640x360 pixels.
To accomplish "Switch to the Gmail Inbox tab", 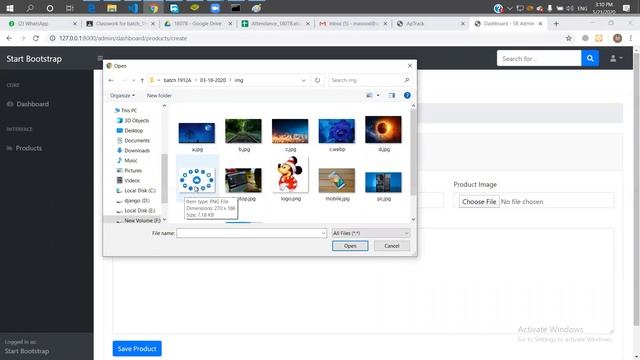I will coord(353,24).
